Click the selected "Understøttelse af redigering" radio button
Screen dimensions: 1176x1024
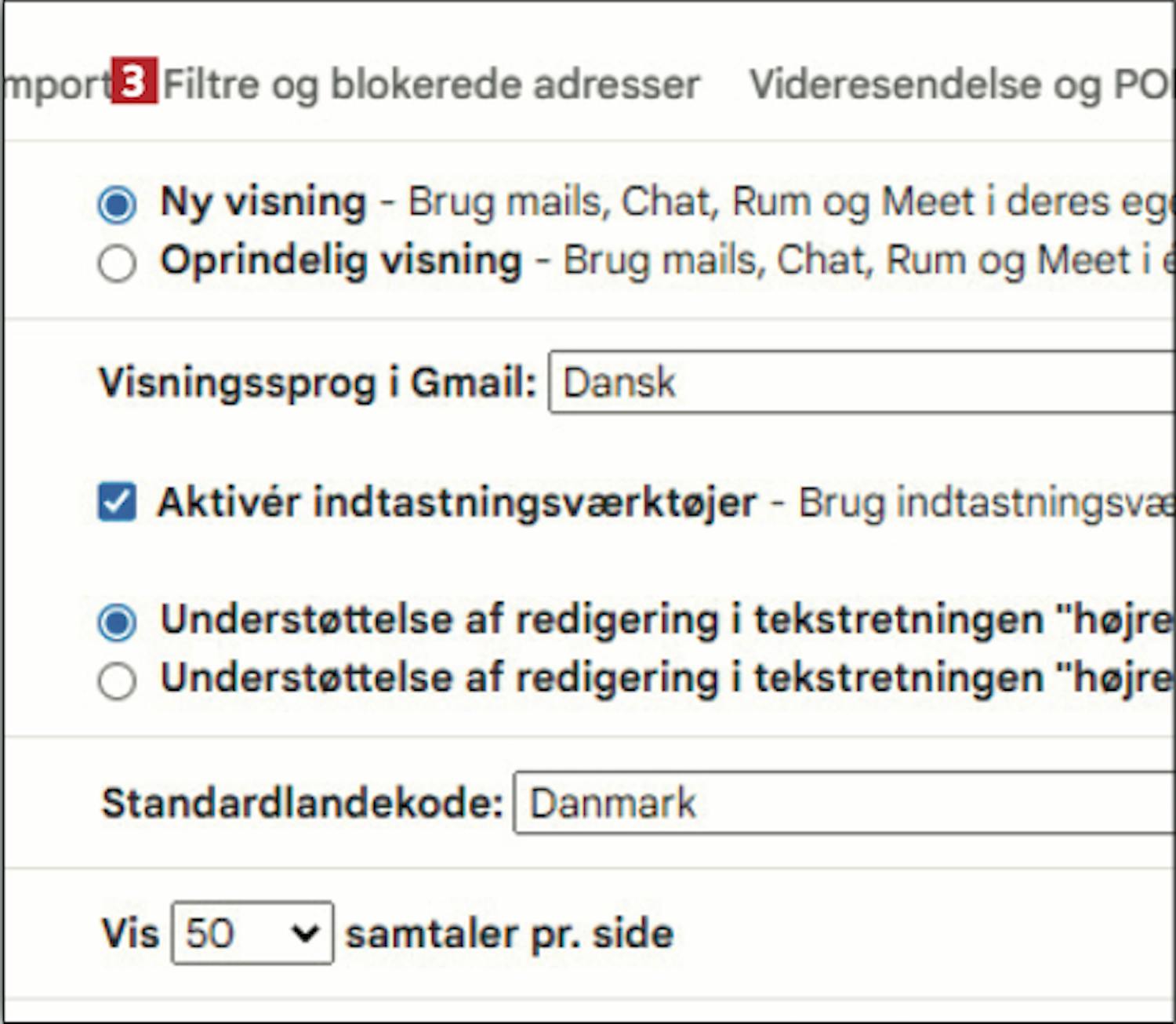(x=117, y=623)
